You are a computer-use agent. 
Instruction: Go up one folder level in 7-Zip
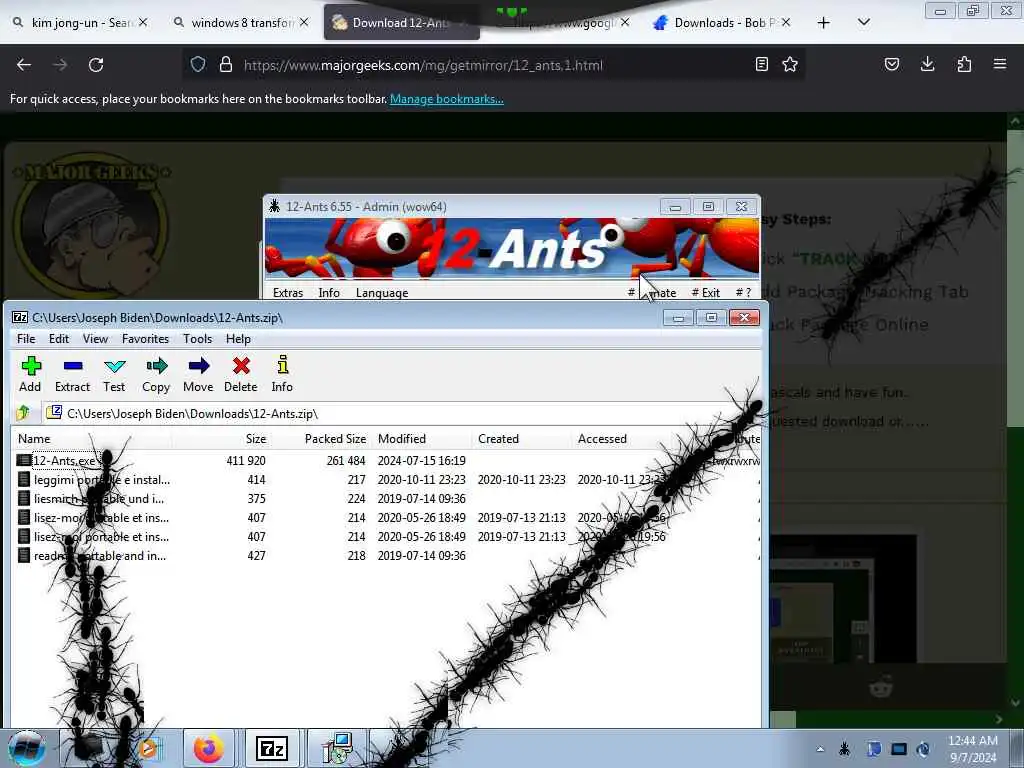coord(23,413)
